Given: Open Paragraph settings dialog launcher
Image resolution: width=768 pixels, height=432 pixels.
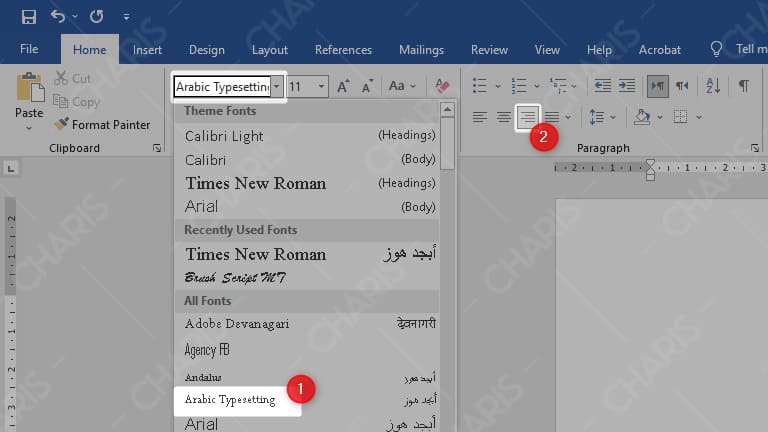Looking at the screenshot, I should coord(755,148).
